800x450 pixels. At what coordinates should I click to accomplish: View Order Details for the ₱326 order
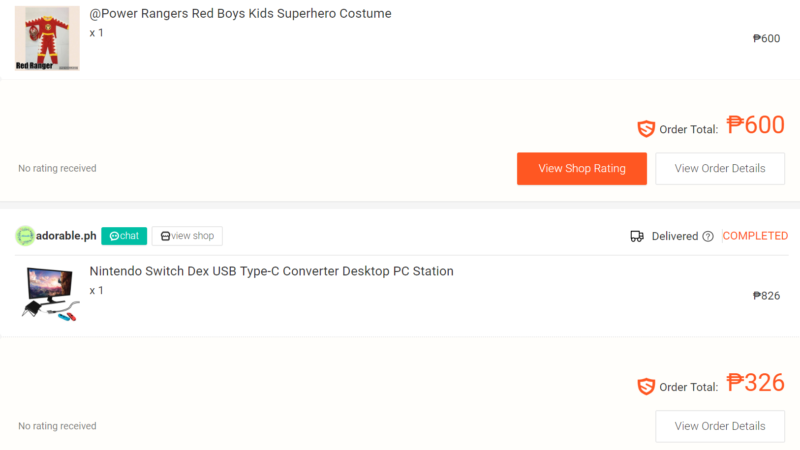click(x=720, y=426)
